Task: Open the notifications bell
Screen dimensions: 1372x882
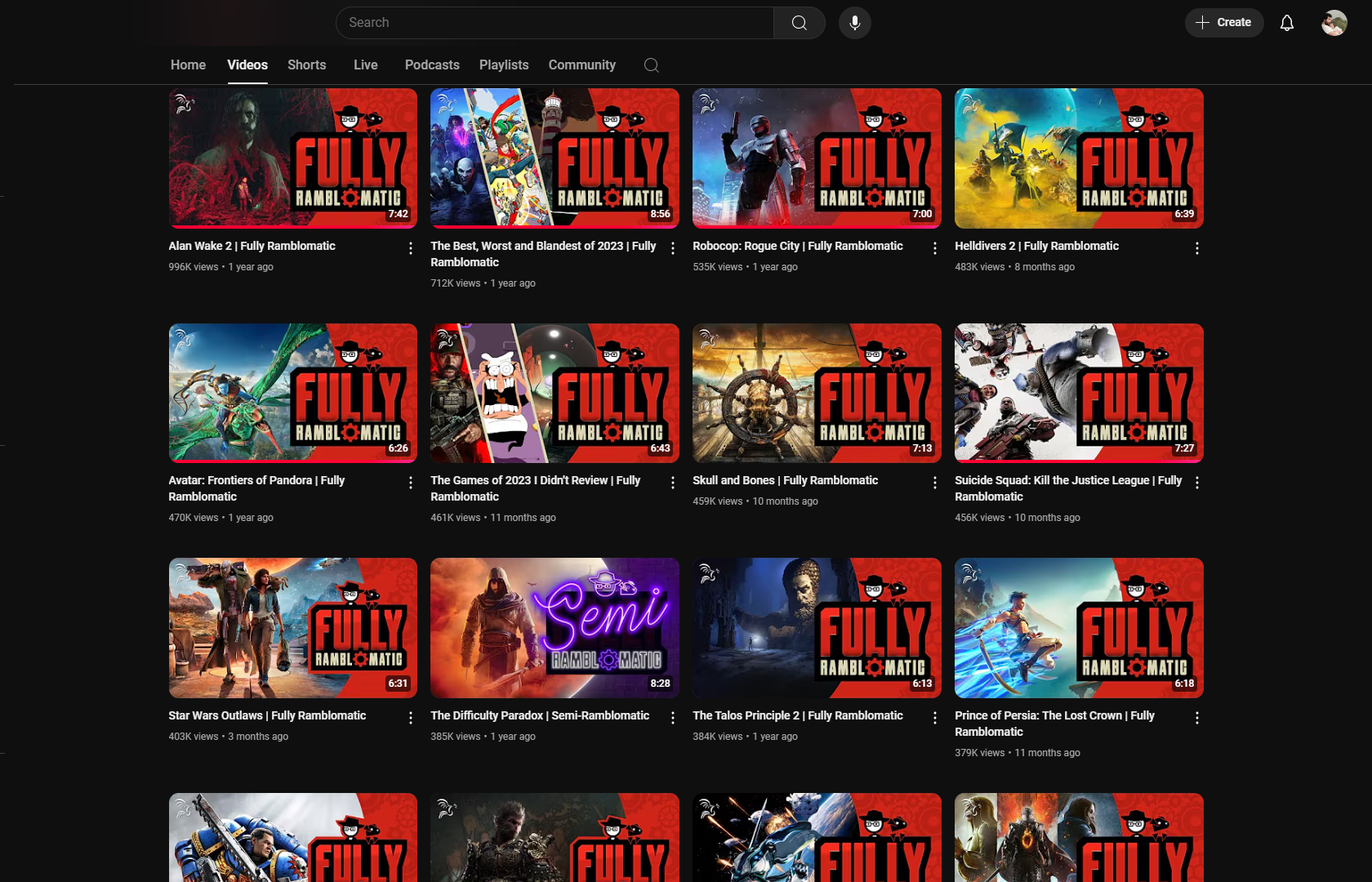Action: pyautogui.click(x=1286, y=23)
